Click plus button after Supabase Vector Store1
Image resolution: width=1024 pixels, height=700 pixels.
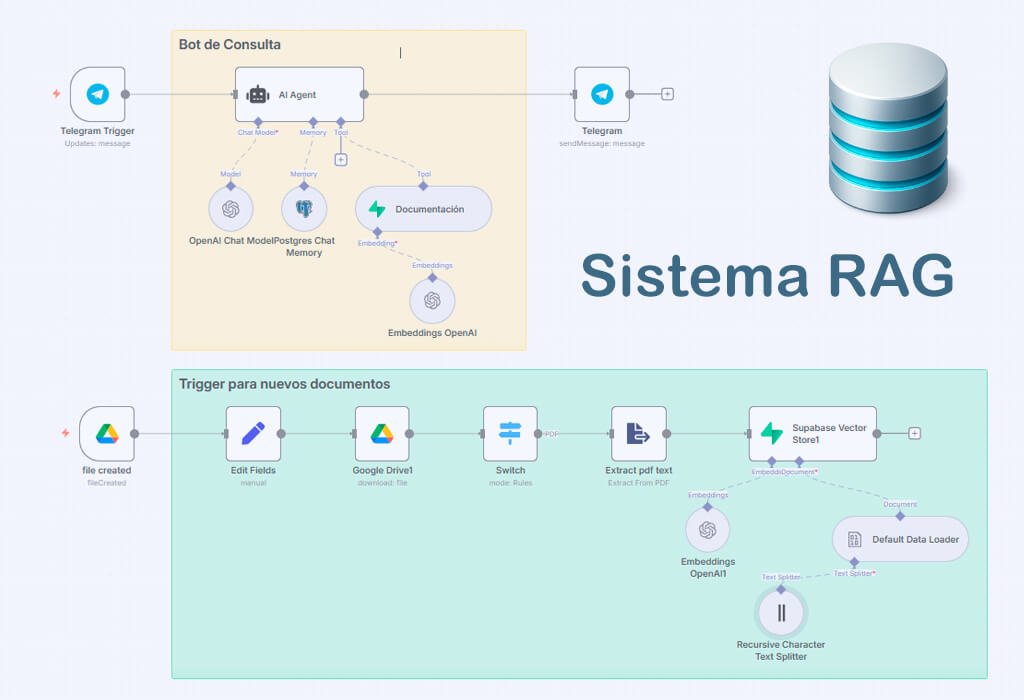coord(914,434)
